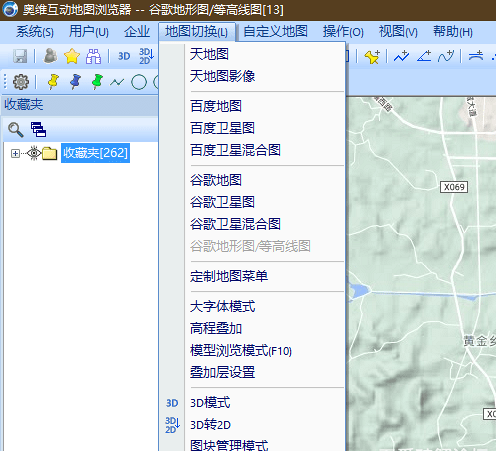
Task: Click the 收藏夹 panel header
Action: pos(80,105)
